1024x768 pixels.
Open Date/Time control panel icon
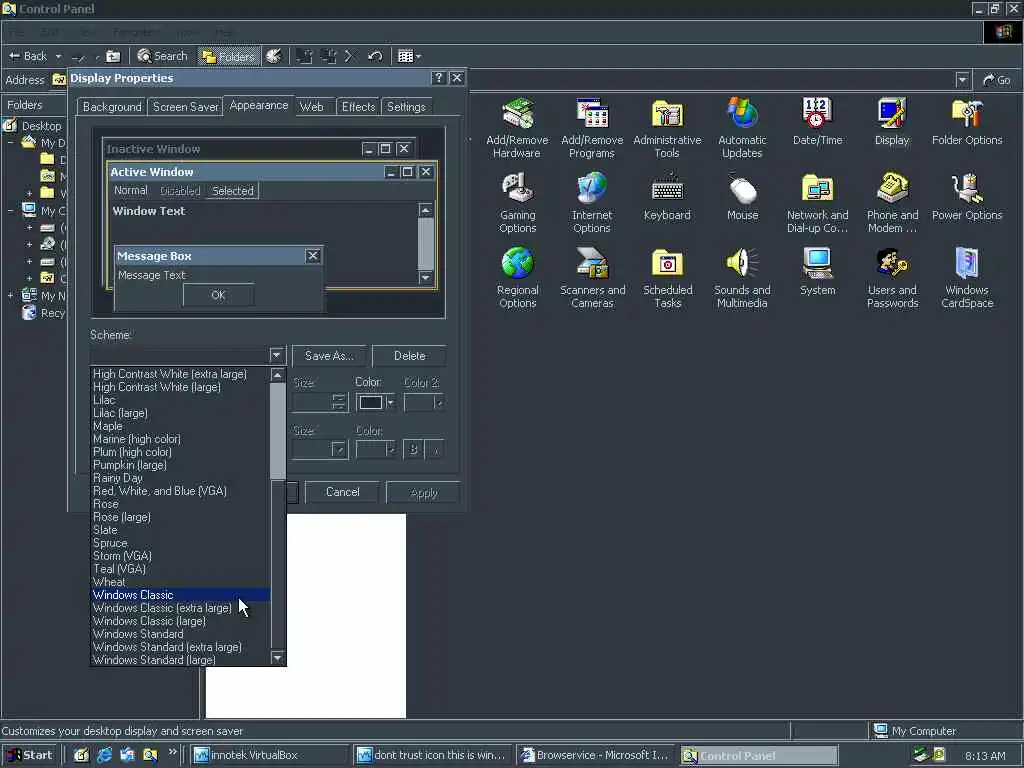(817, 122)
